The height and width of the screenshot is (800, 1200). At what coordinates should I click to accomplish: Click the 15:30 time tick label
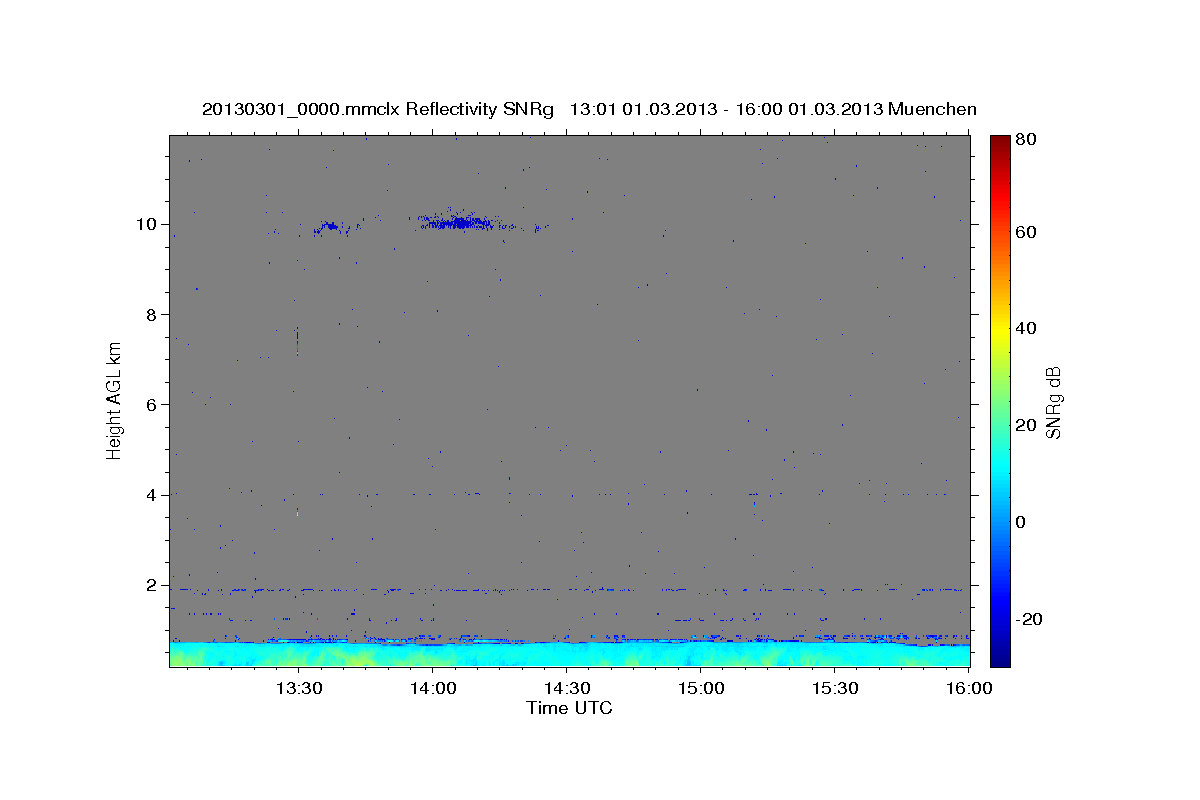pos(836,688)
